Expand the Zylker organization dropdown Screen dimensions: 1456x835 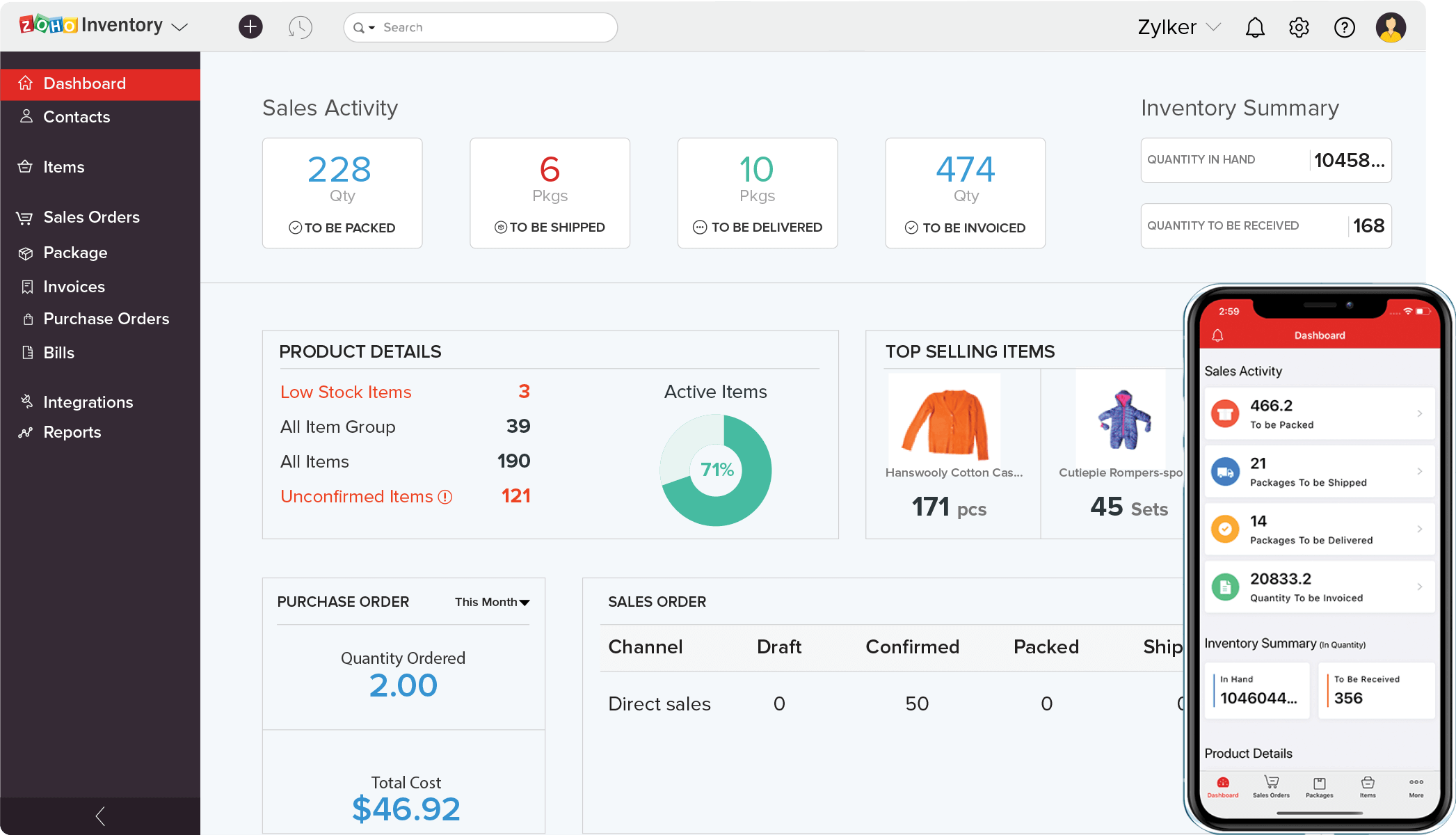click(x=1178, y=27)
